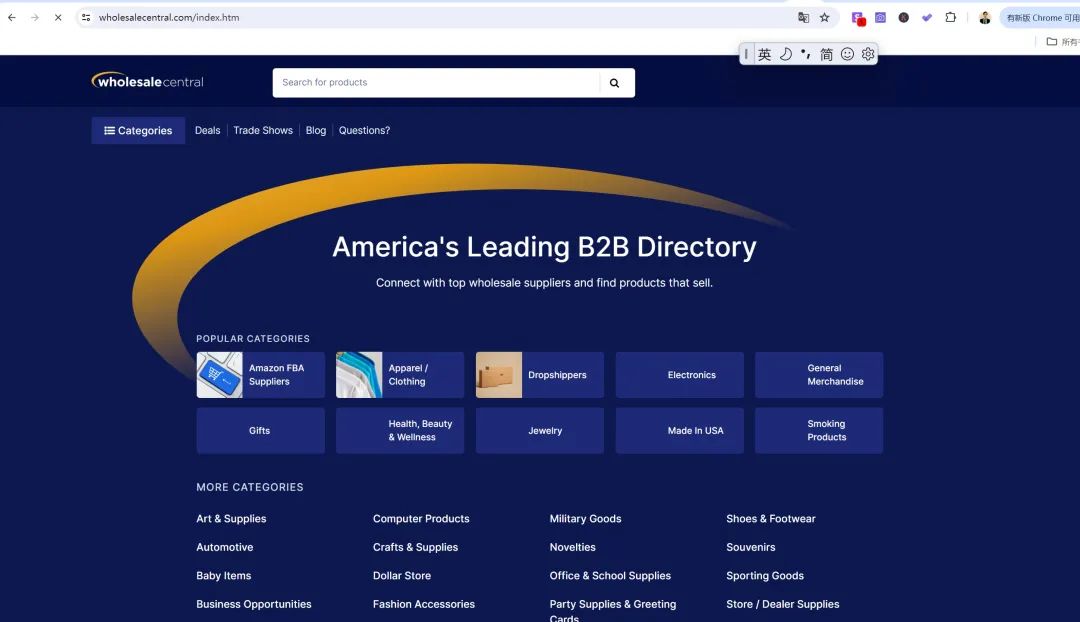This screenshot has width=1080, height=622.
Task: Expand the Categories menu
Action: [138, 131]
